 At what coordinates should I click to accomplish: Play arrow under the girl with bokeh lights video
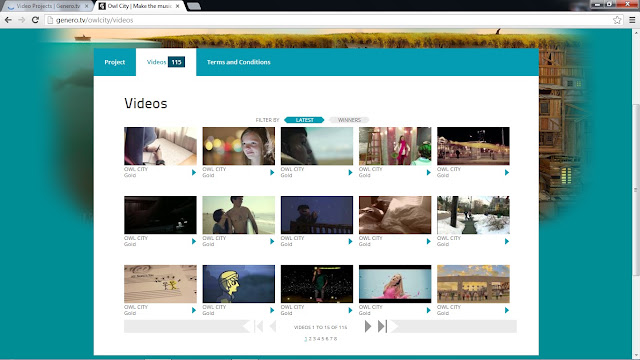[272, 173]
